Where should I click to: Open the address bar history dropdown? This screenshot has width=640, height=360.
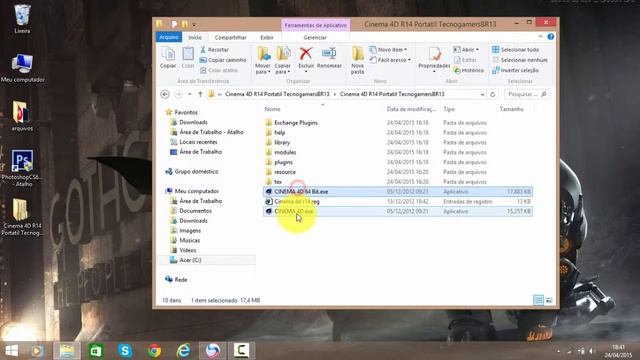(x=482, y=94)
